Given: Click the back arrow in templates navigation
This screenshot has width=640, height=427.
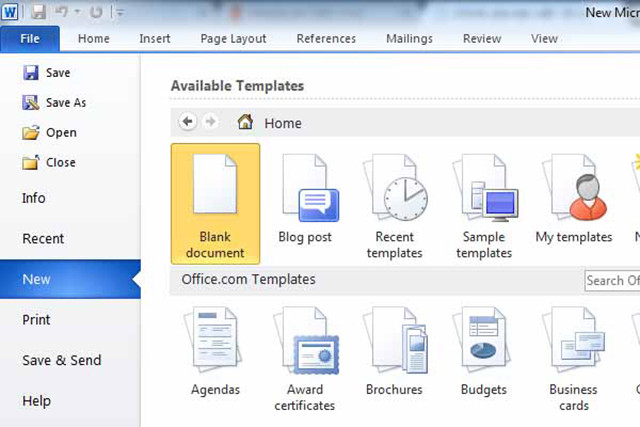Looking at the screenshot, I should click(x=188, y=122).
